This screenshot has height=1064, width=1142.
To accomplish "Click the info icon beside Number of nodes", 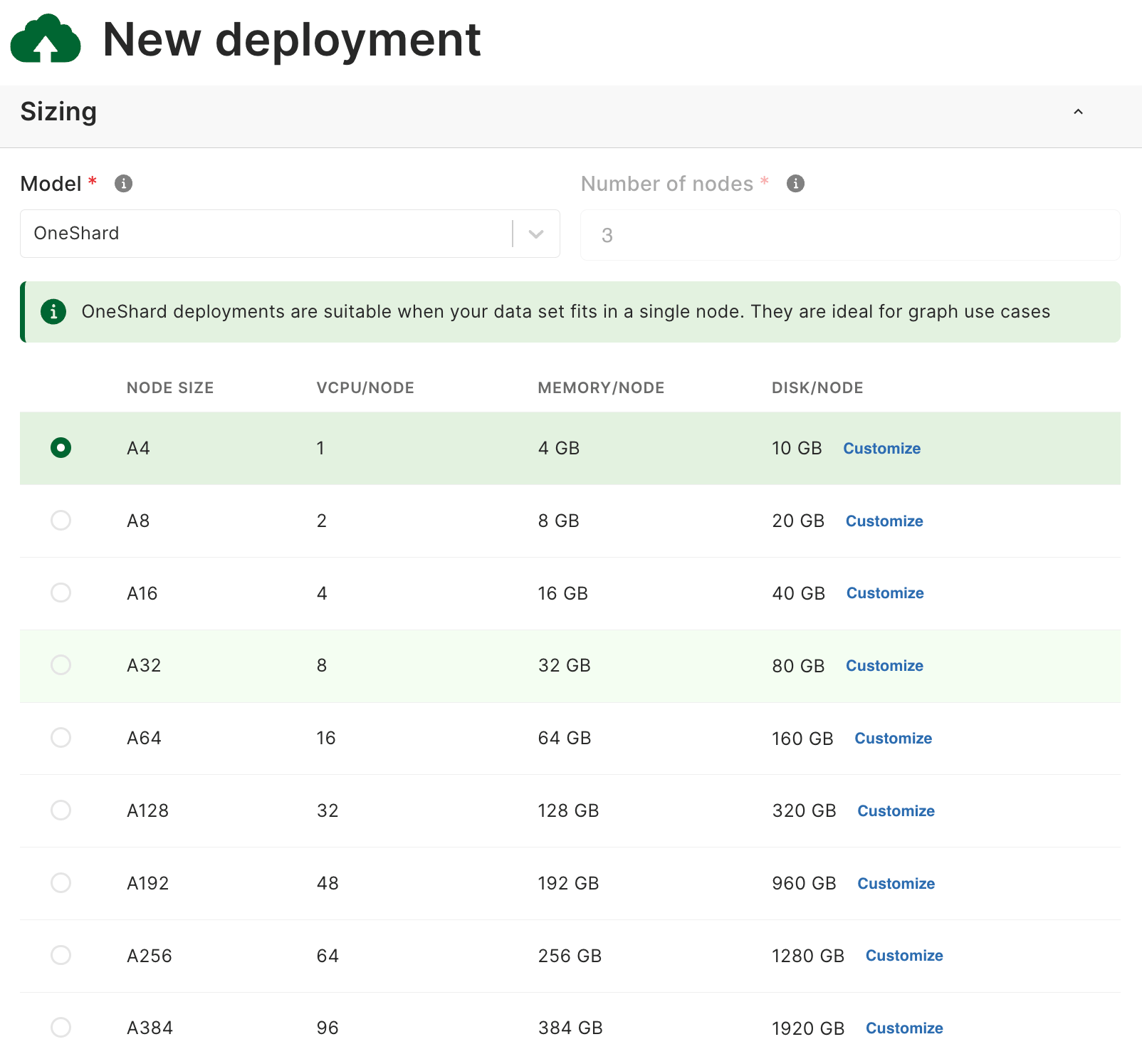I will (x=796, y=184).
